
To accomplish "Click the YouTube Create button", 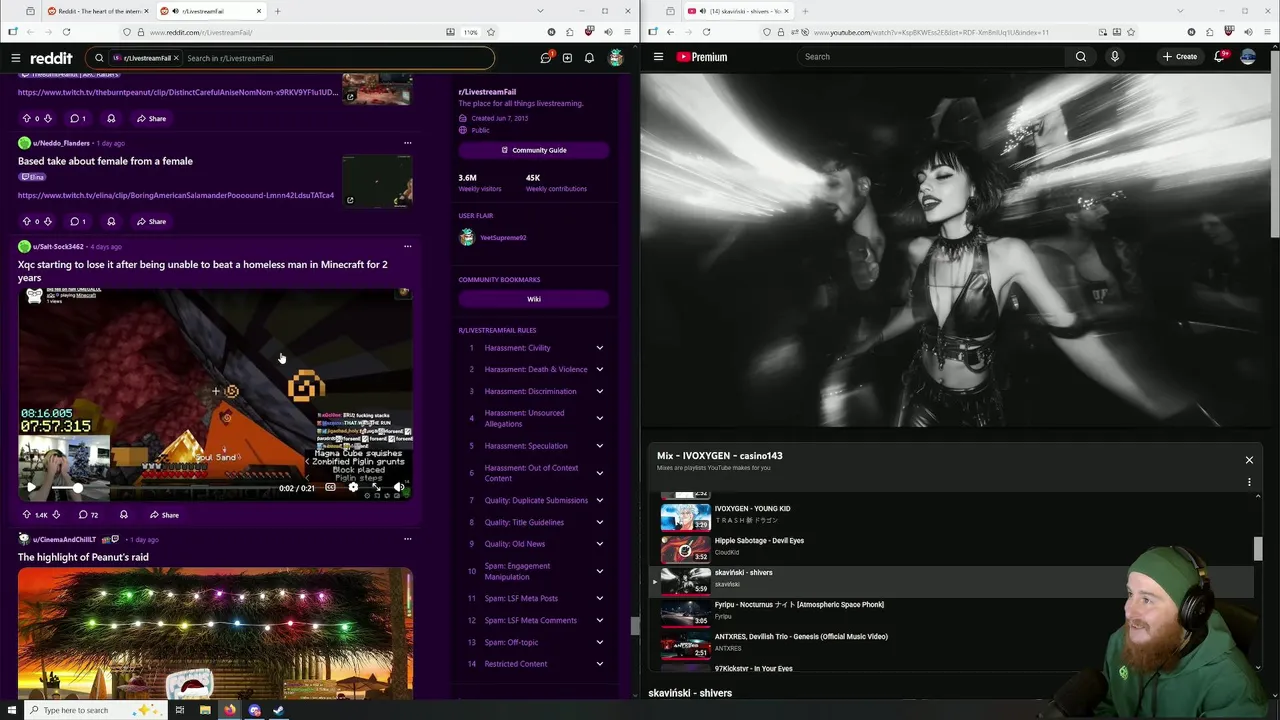I will point(1180,57).
